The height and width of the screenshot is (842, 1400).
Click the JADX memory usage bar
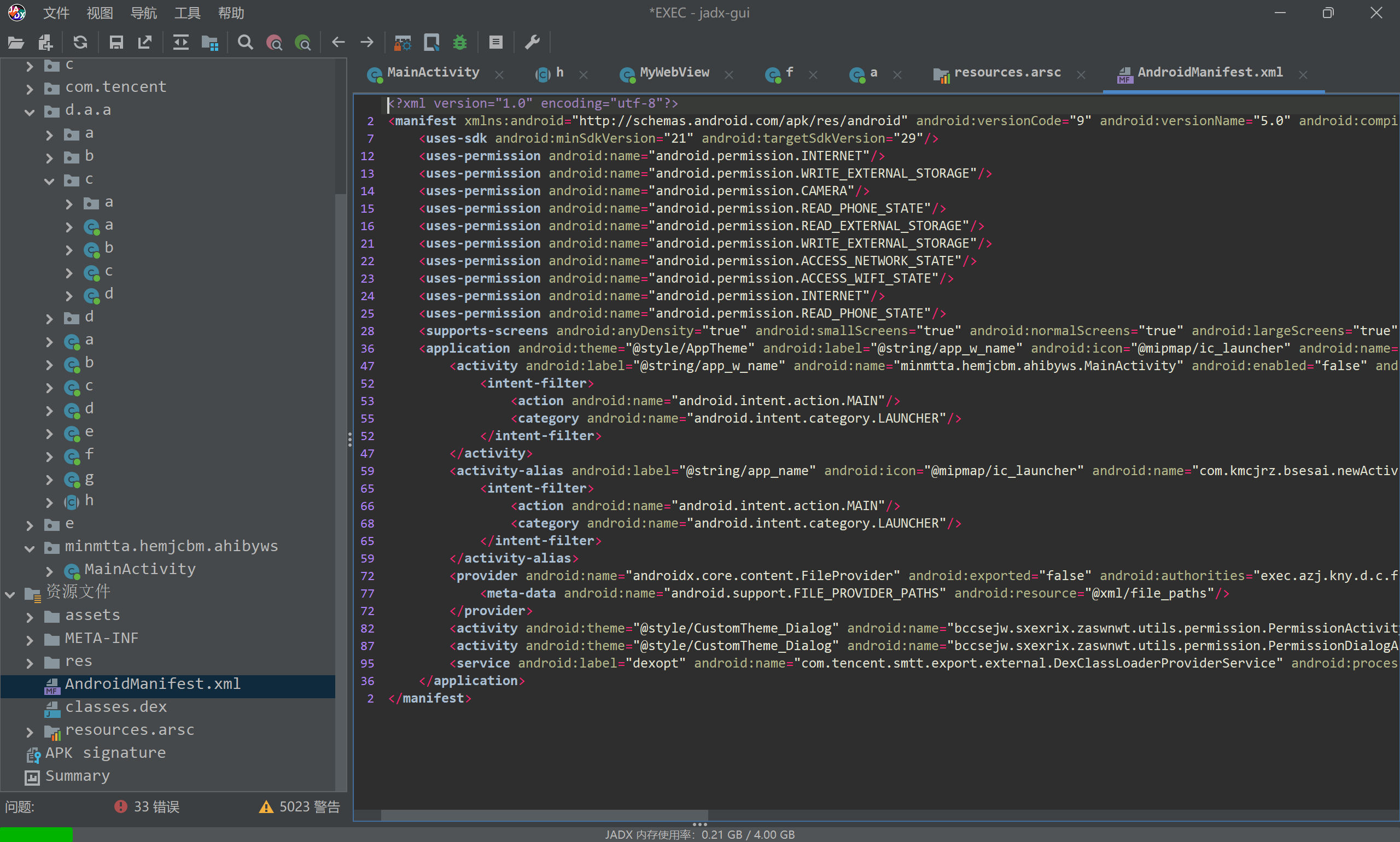[699, 835]
